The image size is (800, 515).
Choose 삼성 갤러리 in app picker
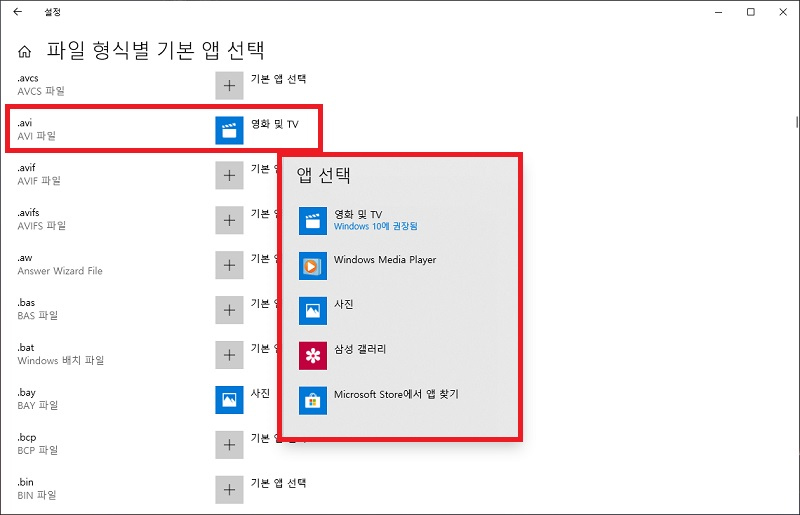401,355
